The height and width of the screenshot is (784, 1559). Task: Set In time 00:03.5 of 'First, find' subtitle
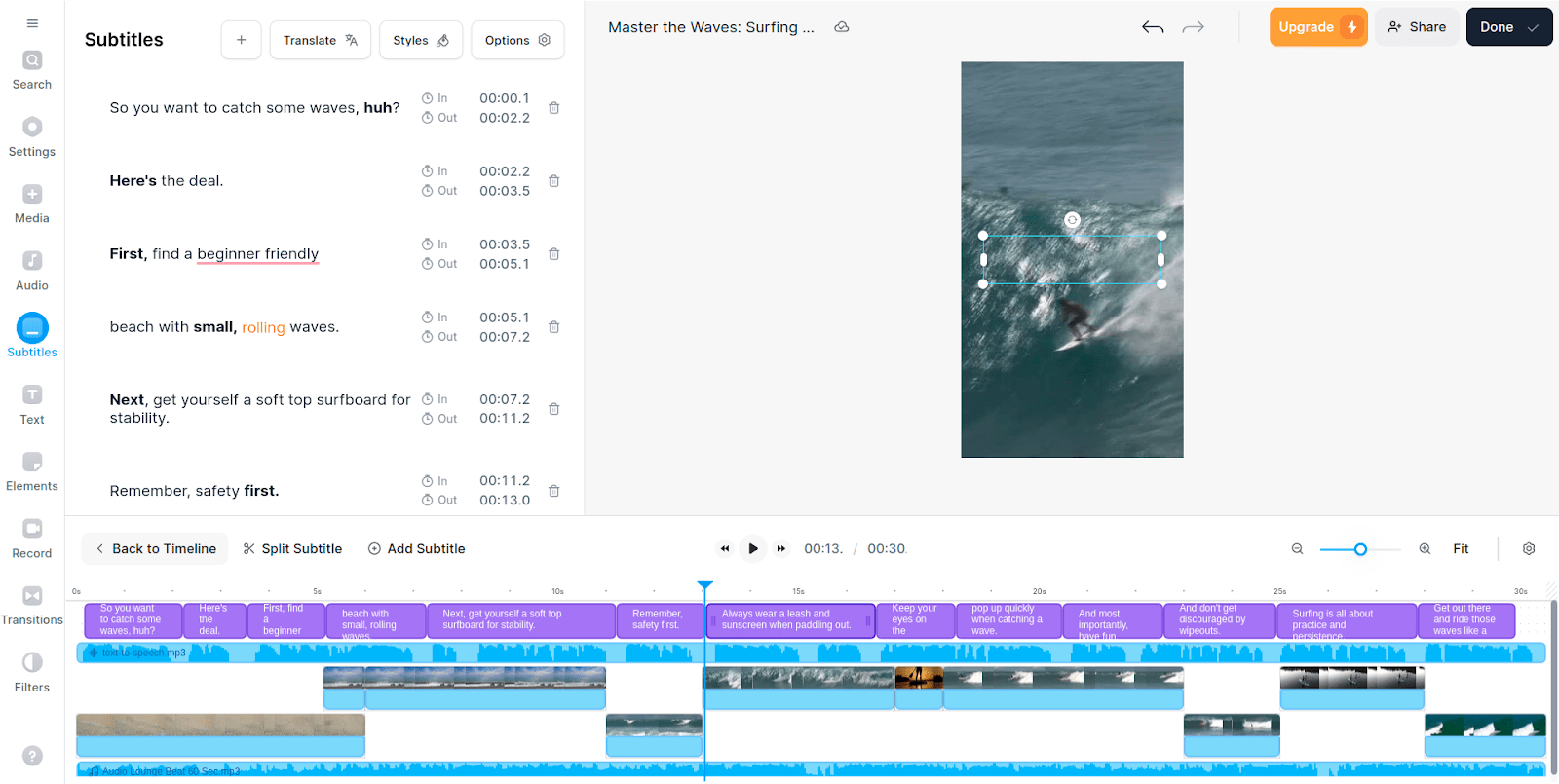point(505,244)
